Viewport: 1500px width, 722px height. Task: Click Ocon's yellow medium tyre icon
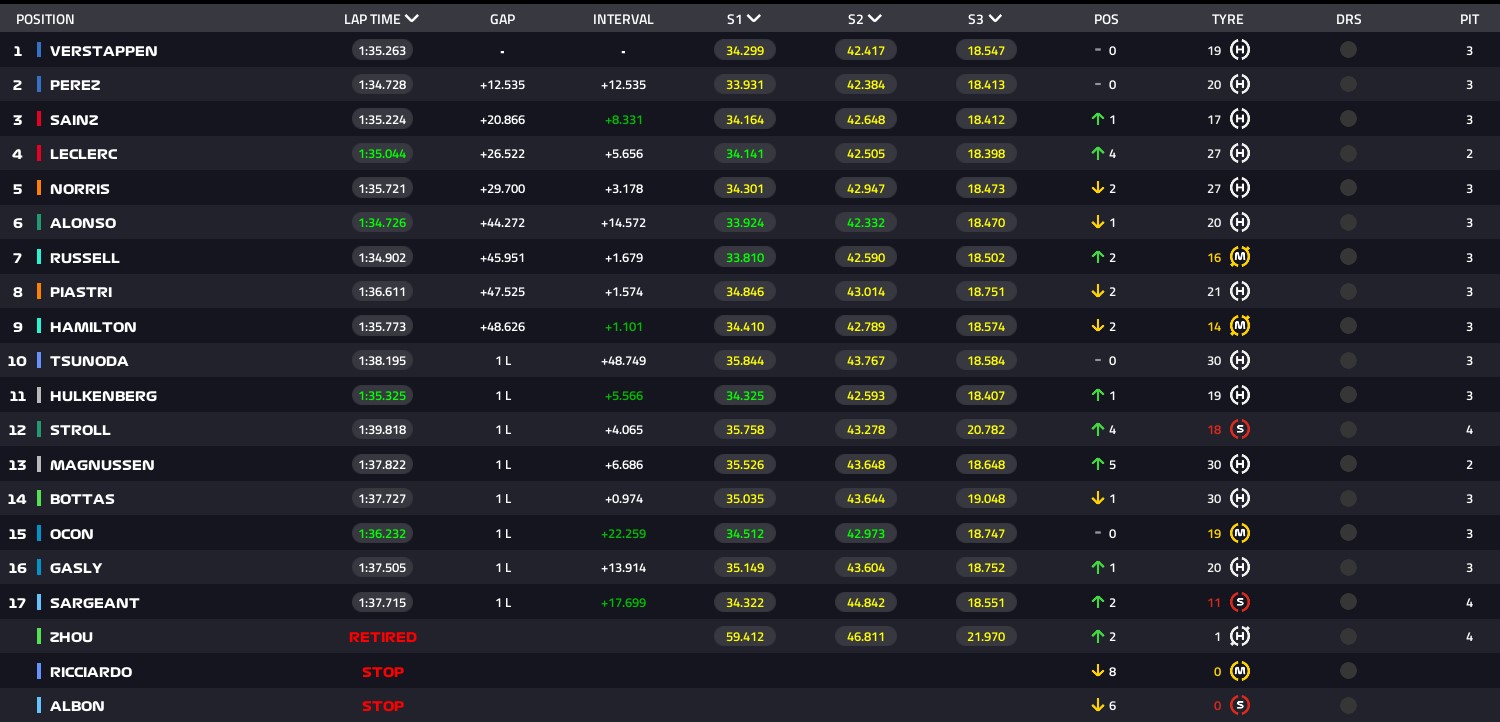click(1240, 534)
